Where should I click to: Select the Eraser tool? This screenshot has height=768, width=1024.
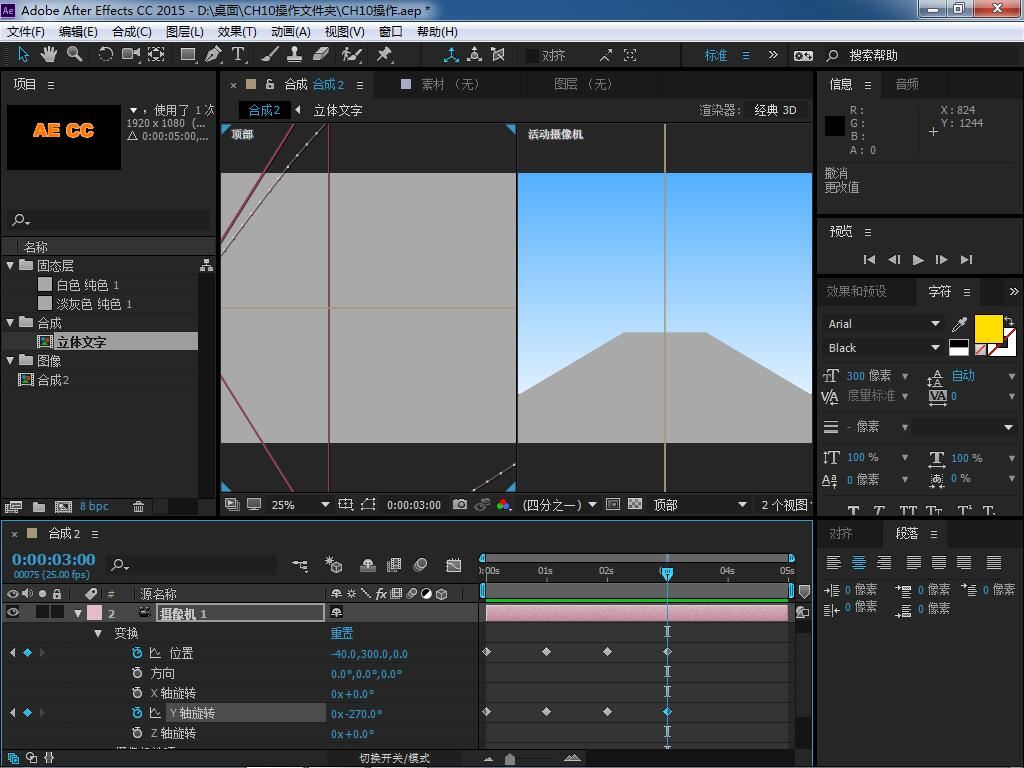[x=321, y=55]
